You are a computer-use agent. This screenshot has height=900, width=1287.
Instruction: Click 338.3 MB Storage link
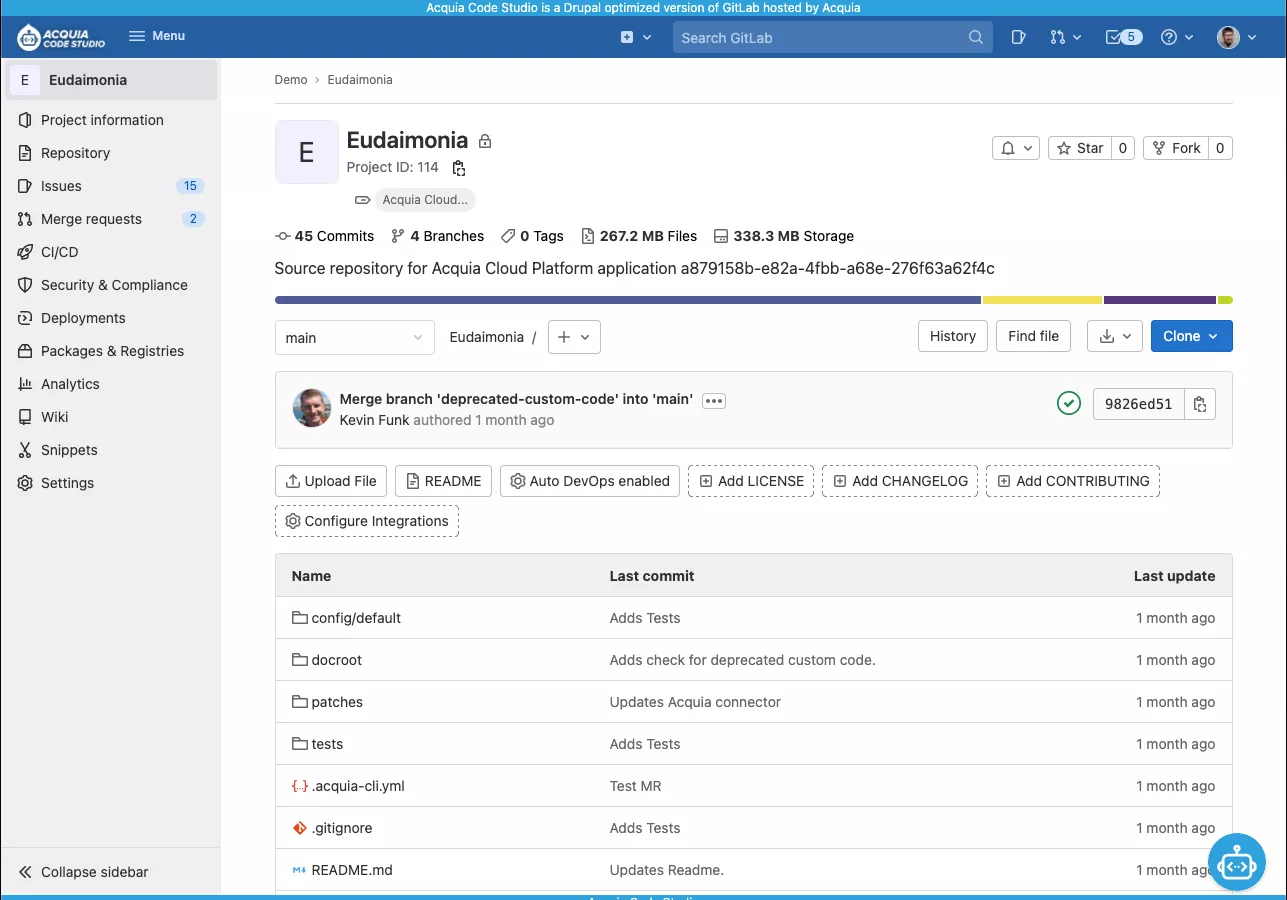point(785,236)
